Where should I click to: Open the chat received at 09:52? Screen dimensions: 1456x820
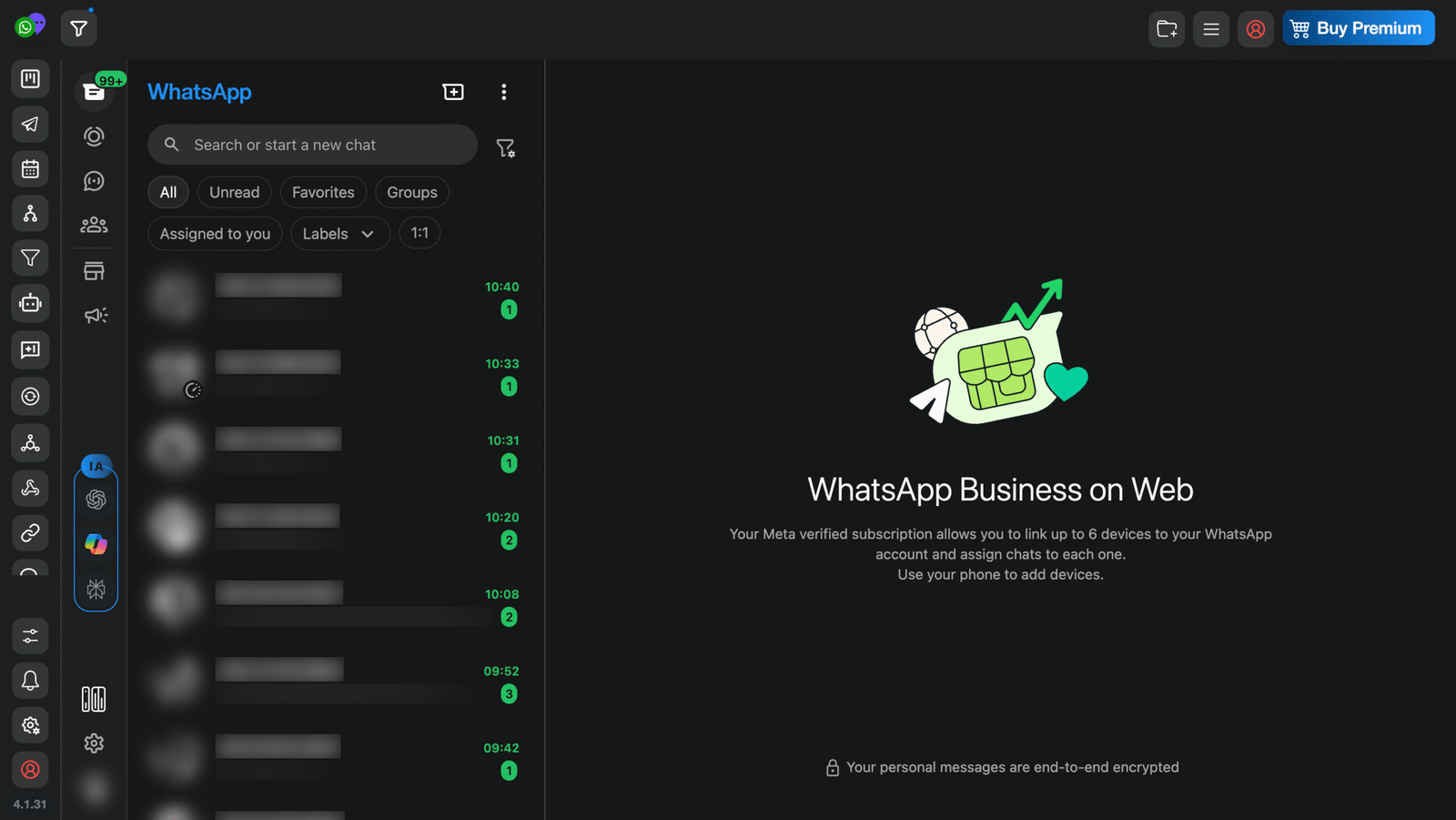[x=336, y=682]
